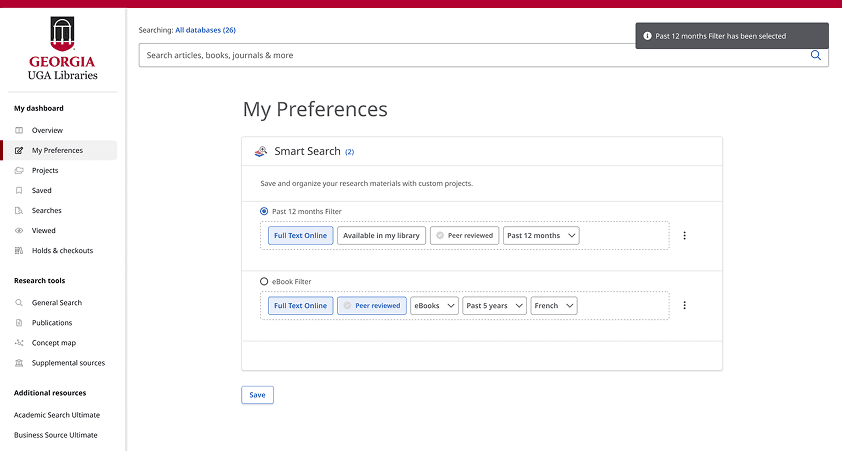842x451 pixels.
Task: Expand the Past 12 months dropdown
Action: tap(541, 236)
